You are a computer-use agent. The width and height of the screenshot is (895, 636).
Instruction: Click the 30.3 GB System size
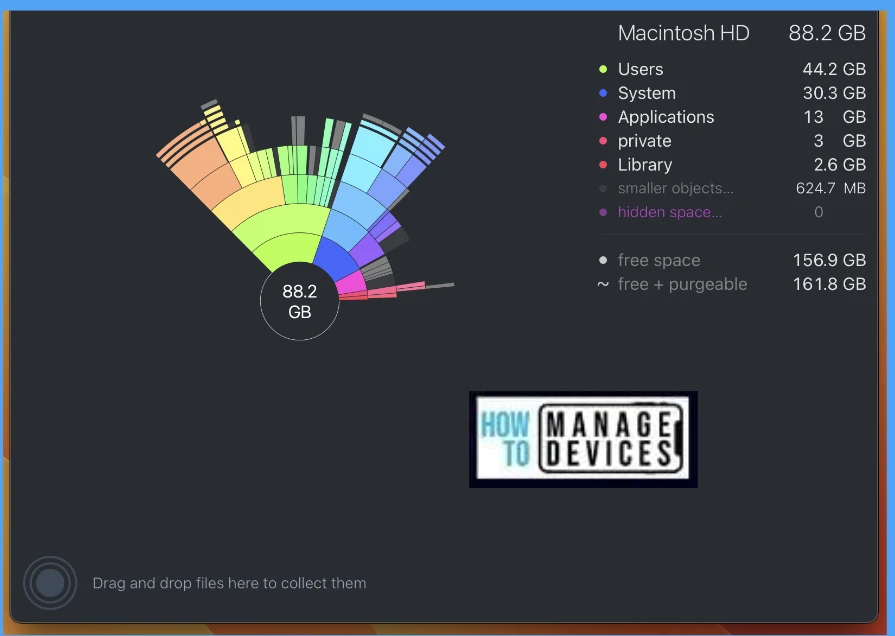point(834,93)
